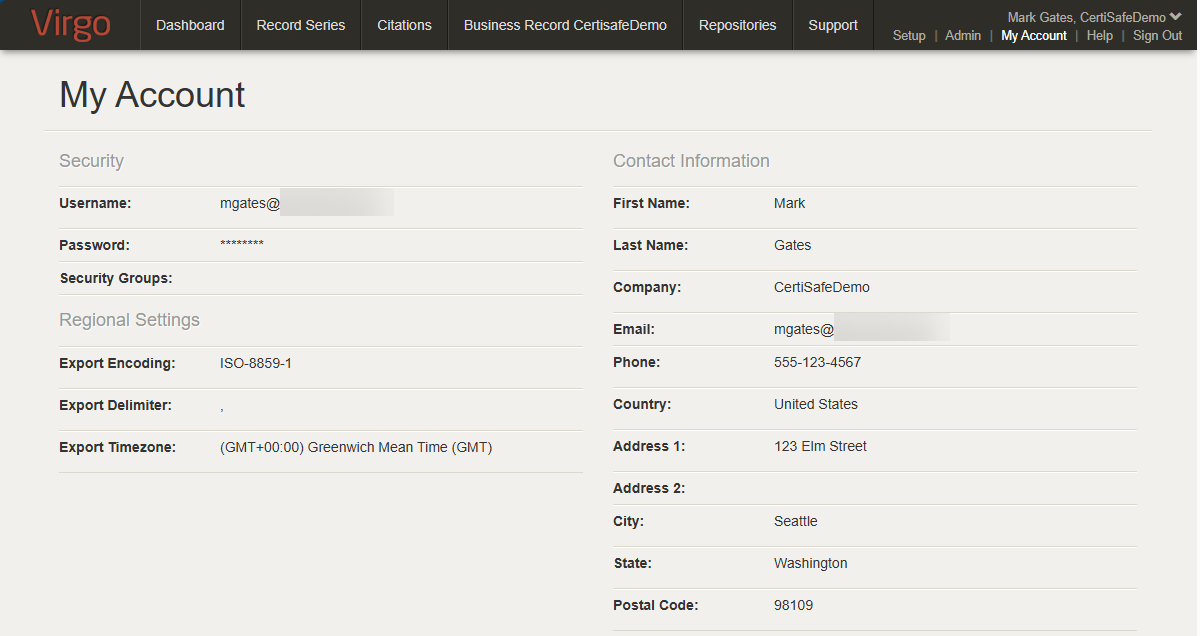
Task: Open the Citations section
Action: tap(404, 25)
